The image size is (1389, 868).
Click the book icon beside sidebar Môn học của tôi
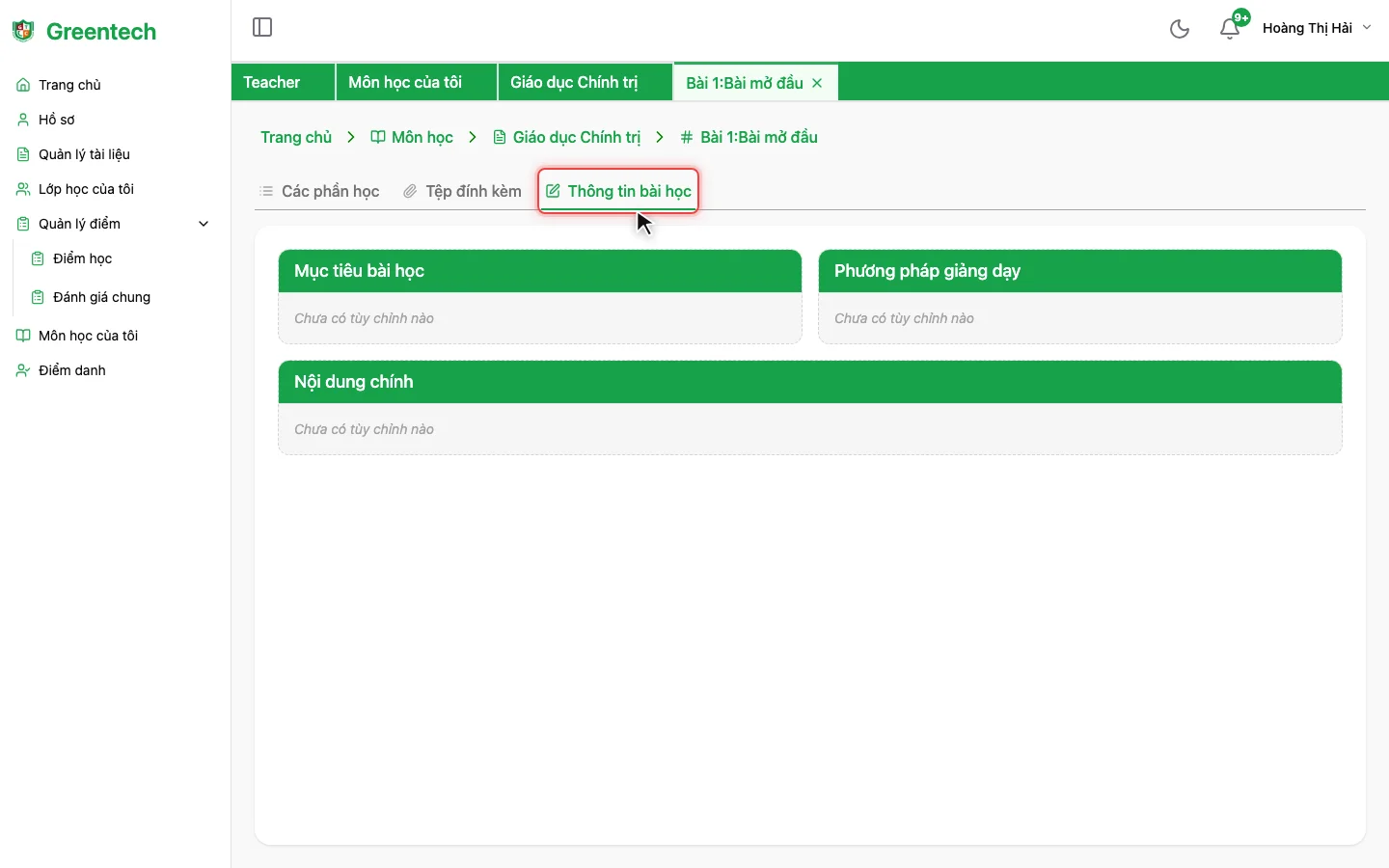[23, 336]
